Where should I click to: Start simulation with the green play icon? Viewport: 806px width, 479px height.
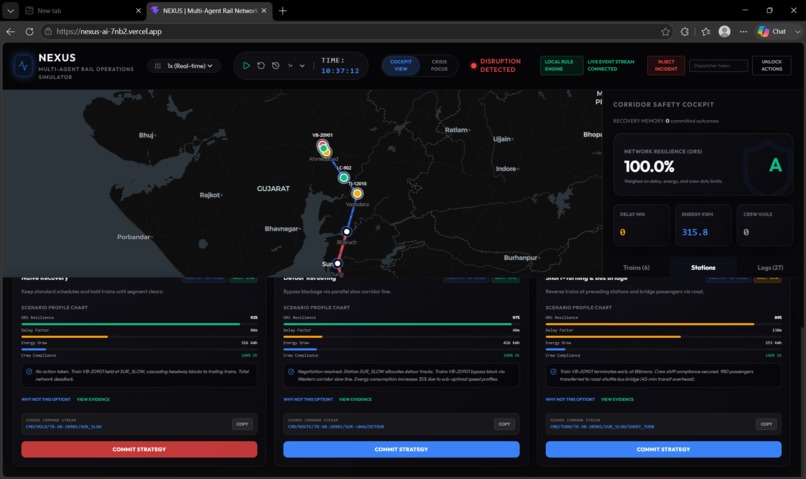pos(246,66)
